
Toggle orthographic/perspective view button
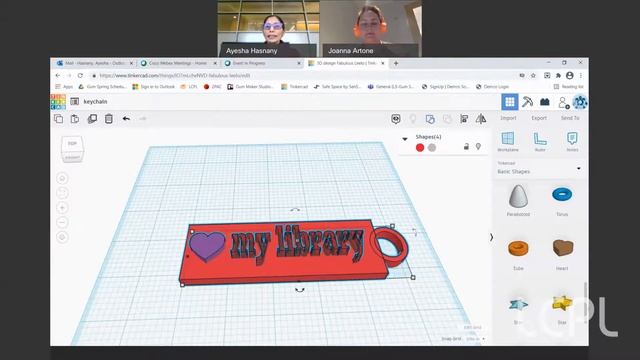click(x=62, y=237)
